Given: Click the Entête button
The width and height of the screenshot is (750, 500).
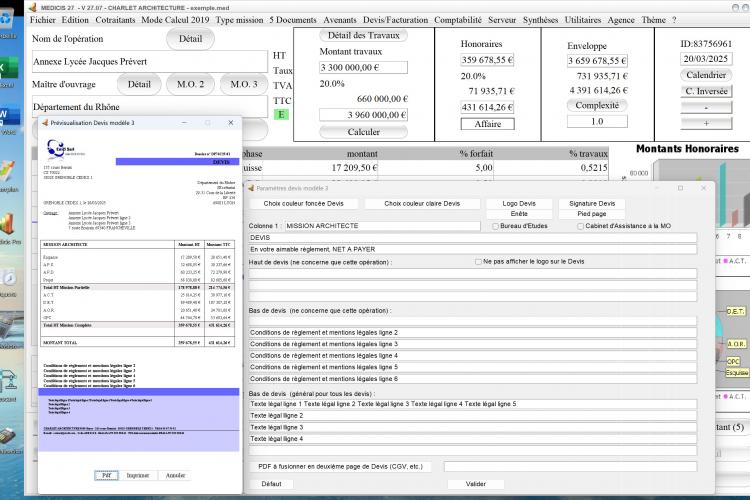Looking at the screenshot, I should pyautogui.click(x=519, y=214).
